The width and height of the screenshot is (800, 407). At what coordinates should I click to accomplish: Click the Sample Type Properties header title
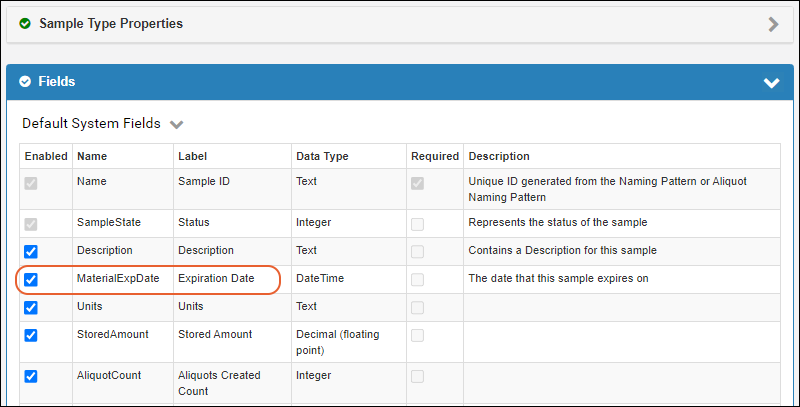click(110, 23)
